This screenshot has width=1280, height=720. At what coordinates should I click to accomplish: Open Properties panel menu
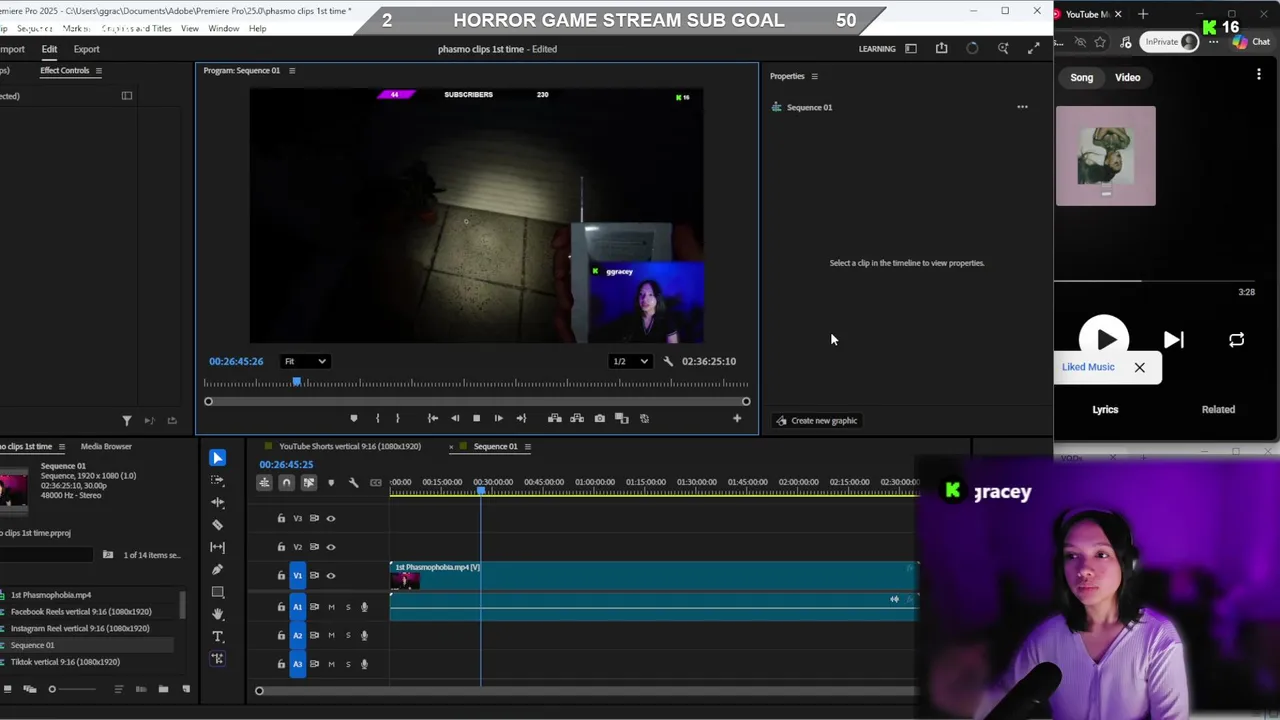pos(814,76)
